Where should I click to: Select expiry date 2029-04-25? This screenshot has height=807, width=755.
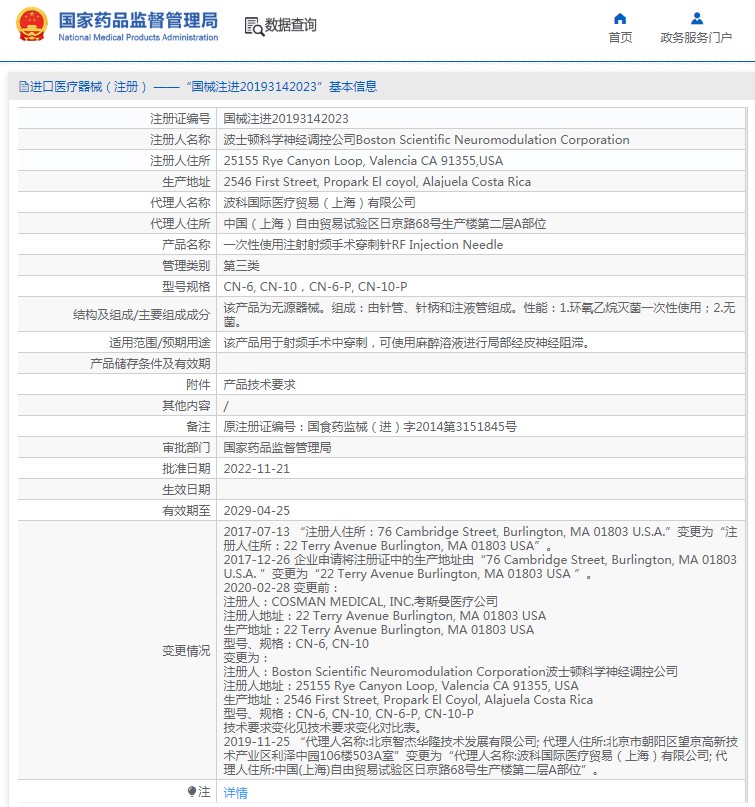[256, 511]
